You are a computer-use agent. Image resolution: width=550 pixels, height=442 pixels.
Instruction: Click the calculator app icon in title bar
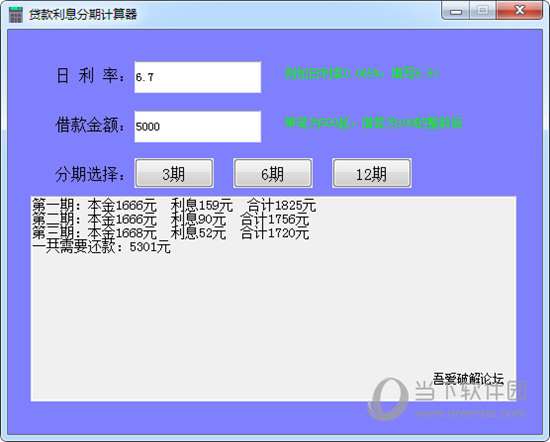(x=15, y=15)
